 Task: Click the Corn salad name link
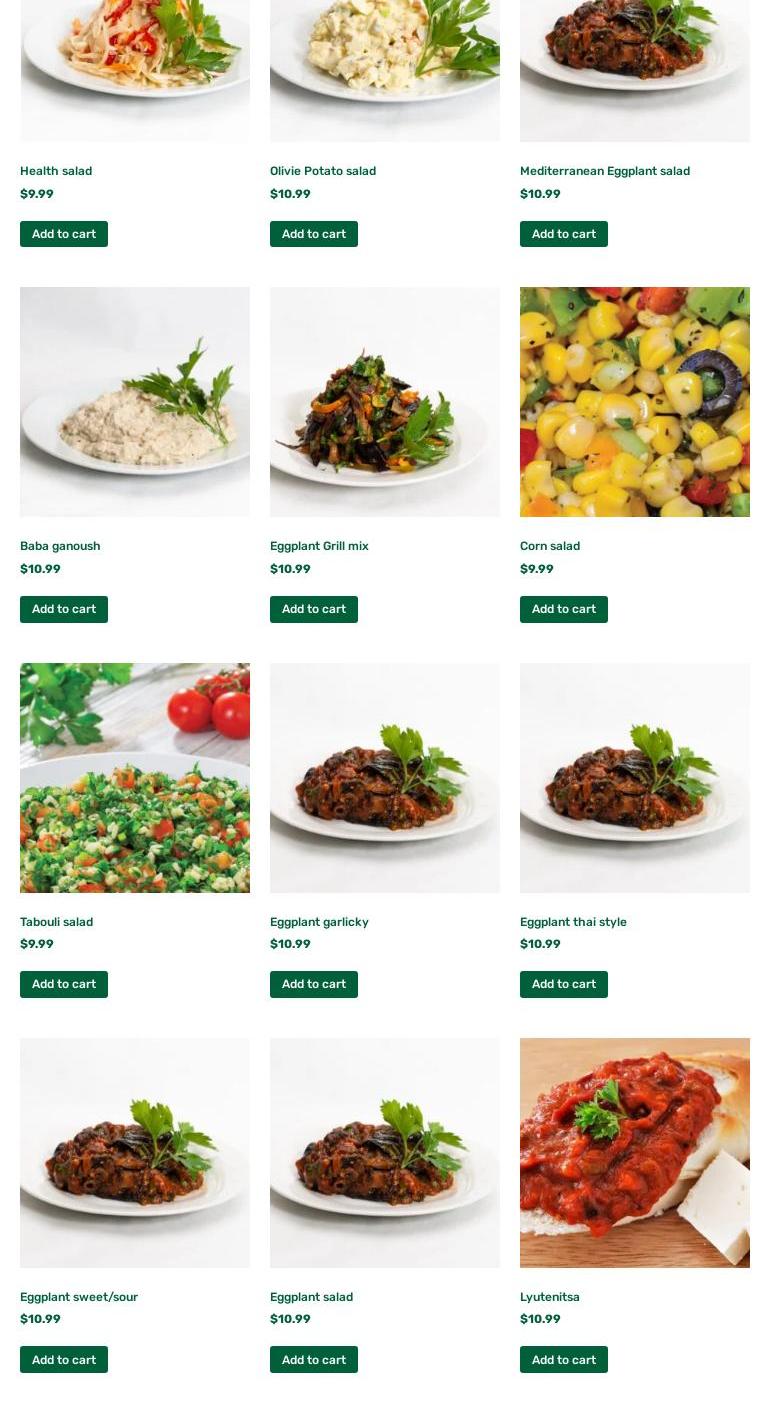pyautogui.click(x=550, y=546)
